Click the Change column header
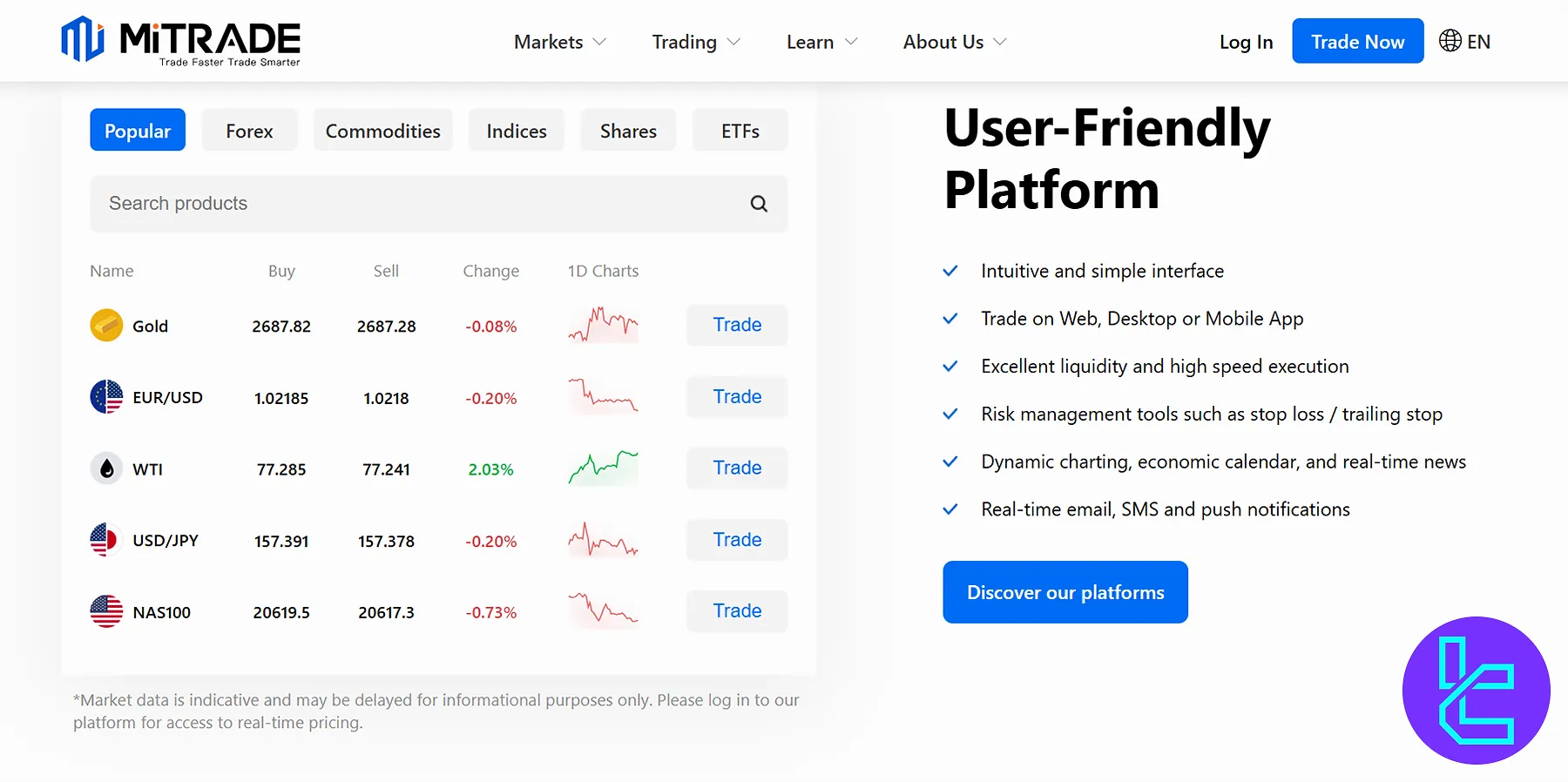The height and width of the screenshot is (782, 1568). (490, 271)
